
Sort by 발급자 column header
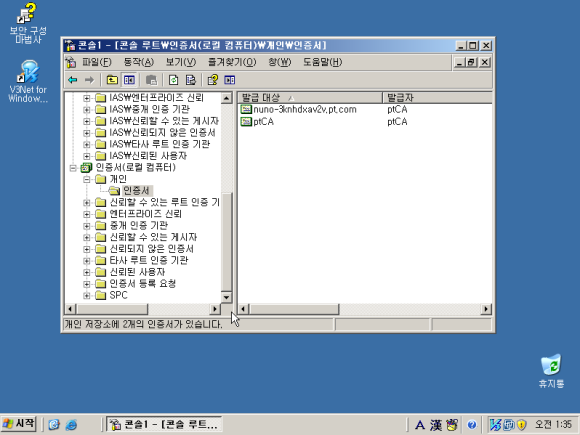coord(438,98)
